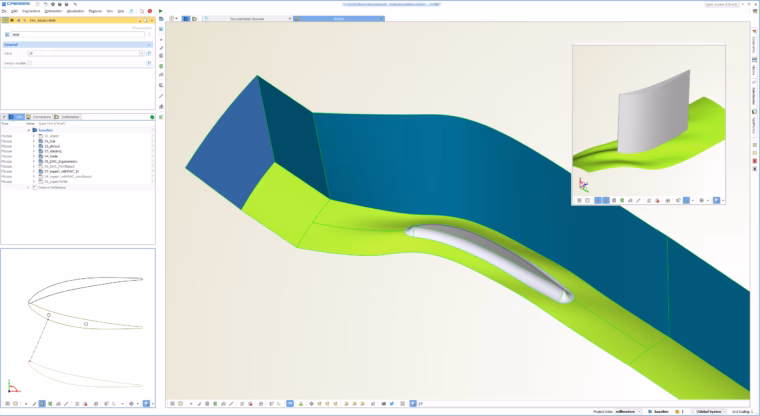
Task: Collapse the baseline tree node
Action: (28, 130)
